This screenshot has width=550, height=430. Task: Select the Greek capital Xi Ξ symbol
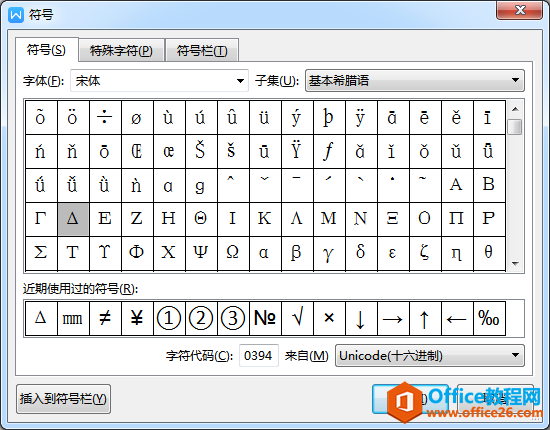coord(393,219)
